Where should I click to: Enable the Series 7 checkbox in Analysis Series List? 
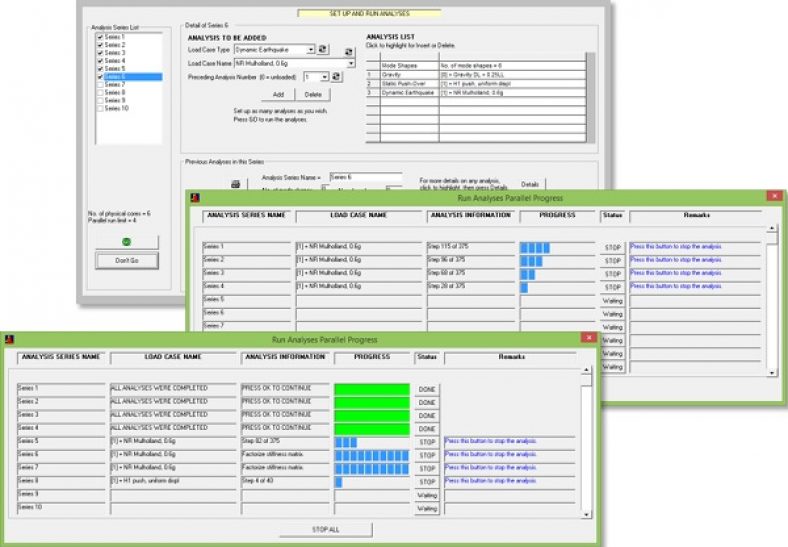pos(100,85)
